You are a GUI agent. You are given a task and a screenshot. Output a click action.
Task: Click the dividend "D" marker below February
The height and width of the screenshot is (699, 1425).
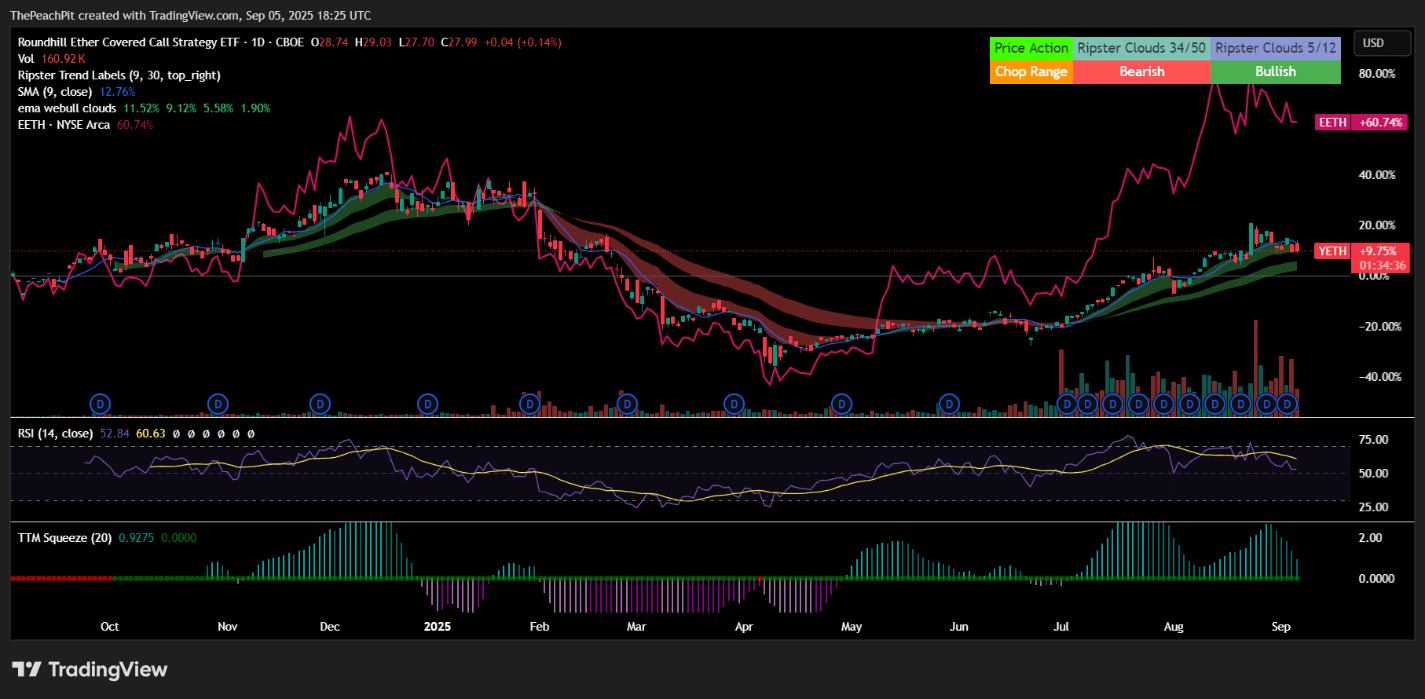tap(530, 404)
